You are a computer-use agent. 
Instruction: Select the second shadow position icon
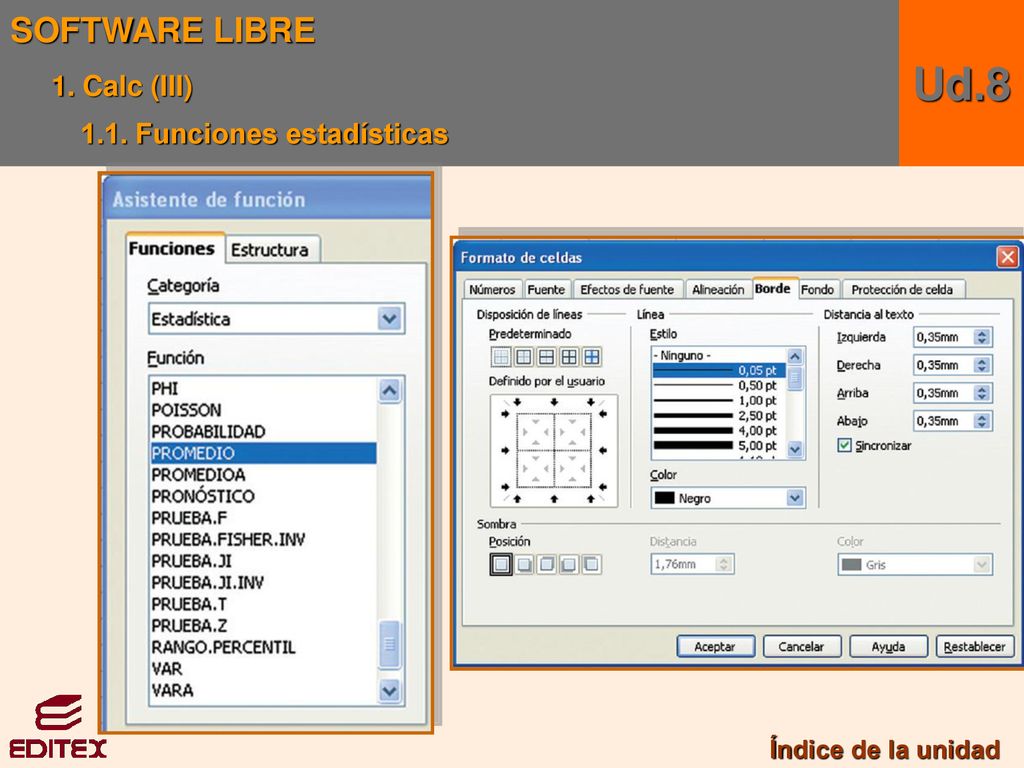click(524, 564)
